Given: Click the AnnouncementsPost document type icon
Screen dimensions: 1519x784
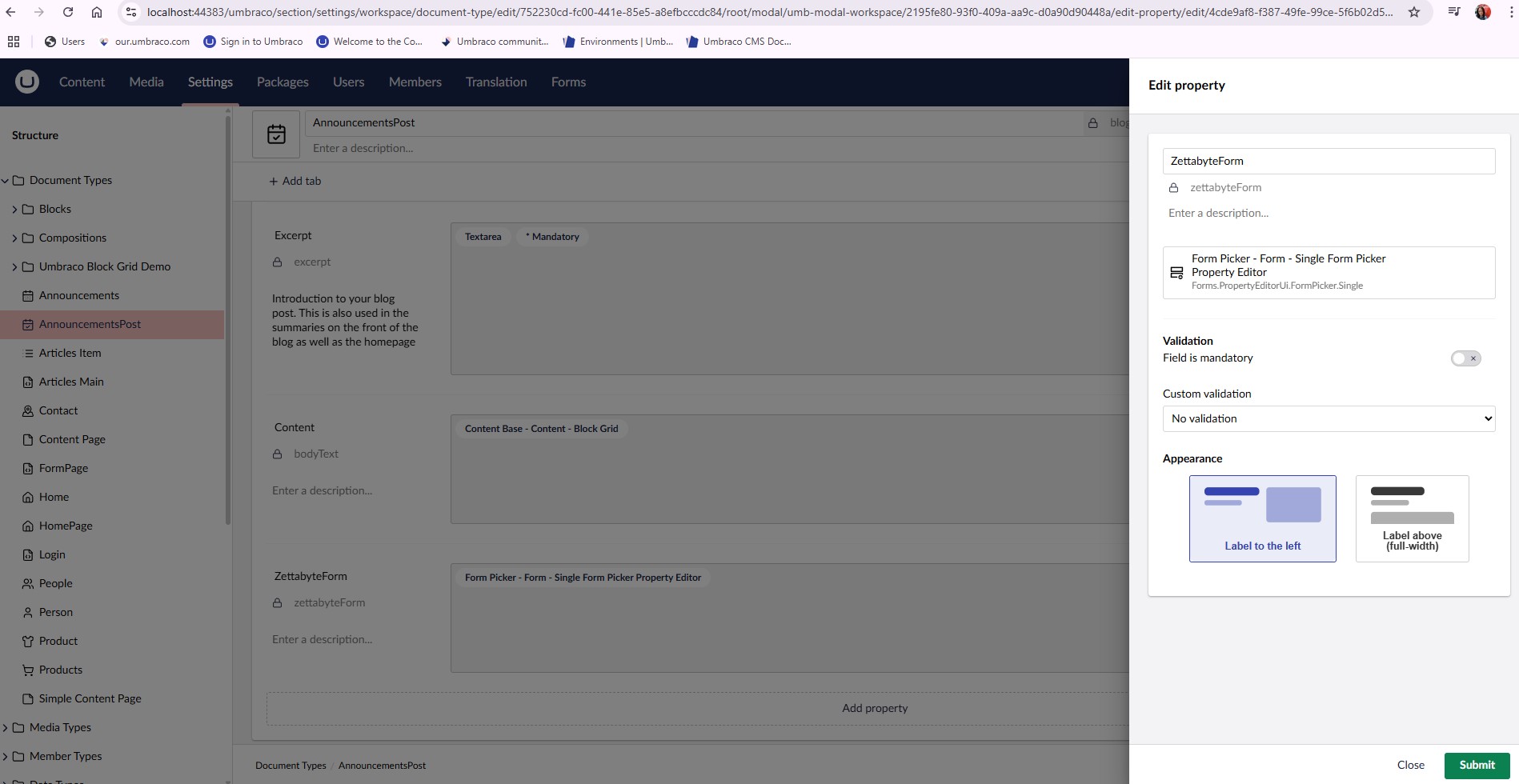Looking at the screenshot, I should tap(276, 134).
